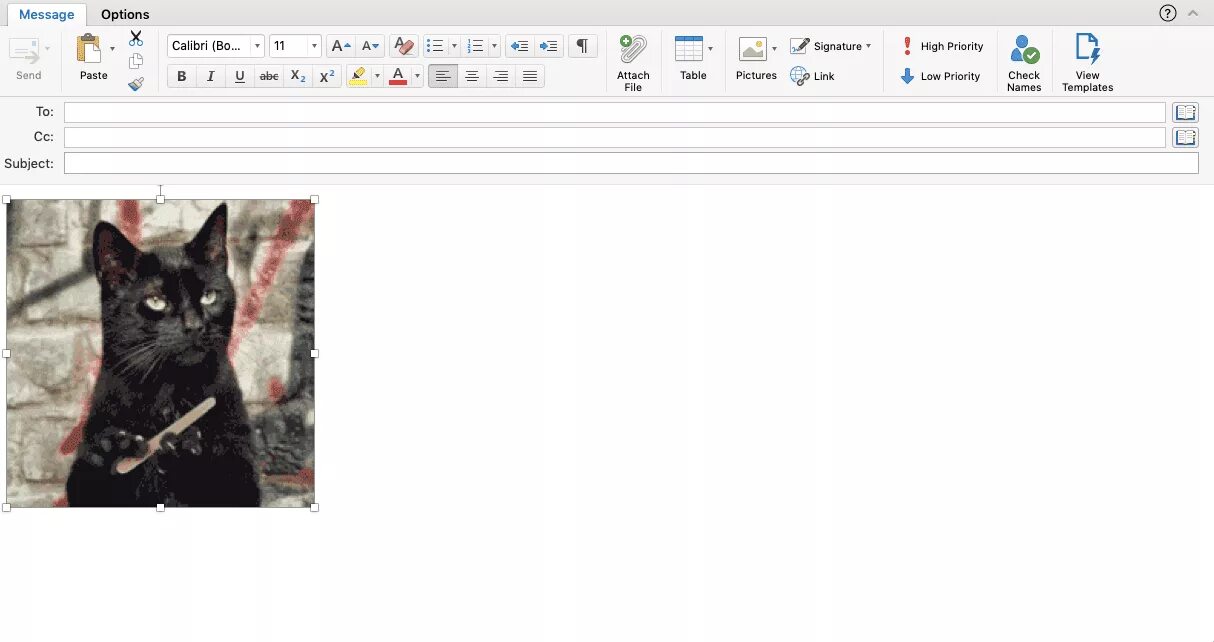Collapse the ribbon with the chevron
This screenshot has width=1214, height=642.
(1193, 13)
